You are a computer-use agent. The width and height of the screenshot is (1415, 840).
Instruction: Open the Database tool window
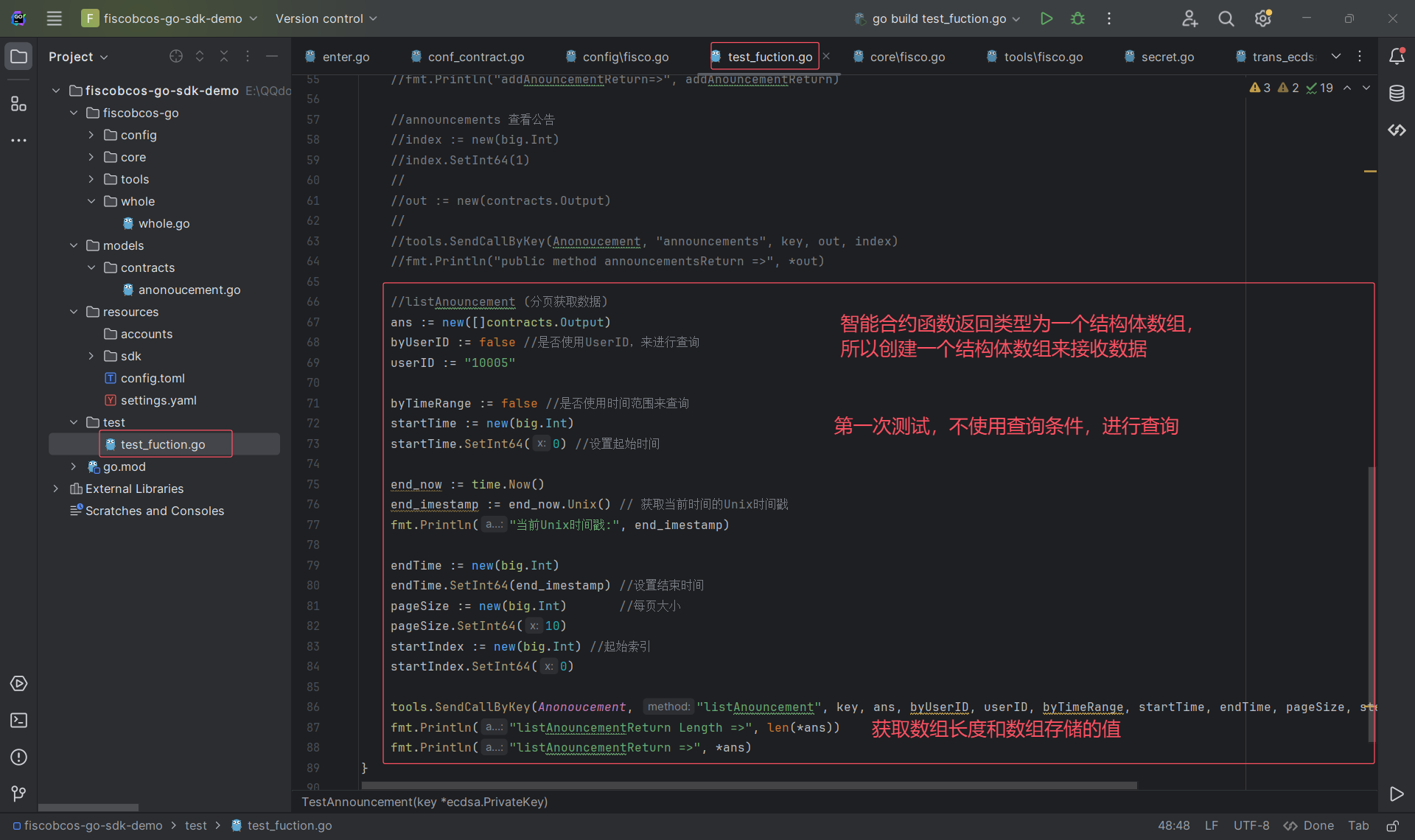pyautogui.click(x=1397, y=94)
